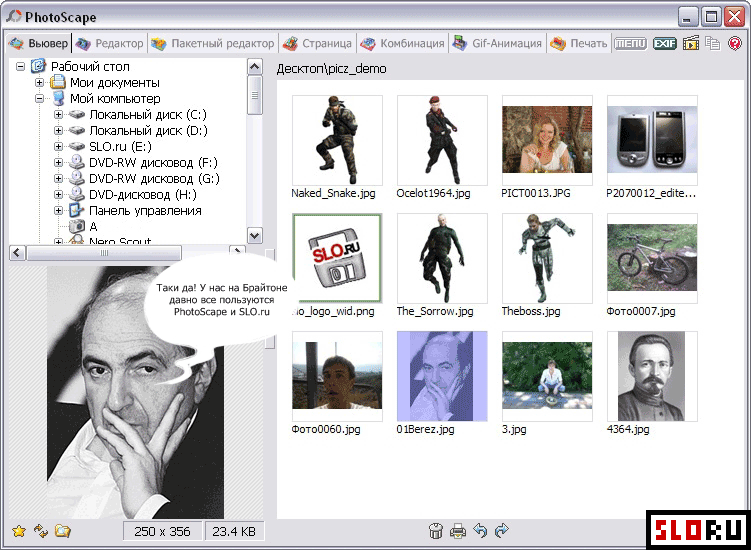751x550 pixels.
Task: Rotate left using the counterclockwise arrow icon
Action: coord(480,530)
